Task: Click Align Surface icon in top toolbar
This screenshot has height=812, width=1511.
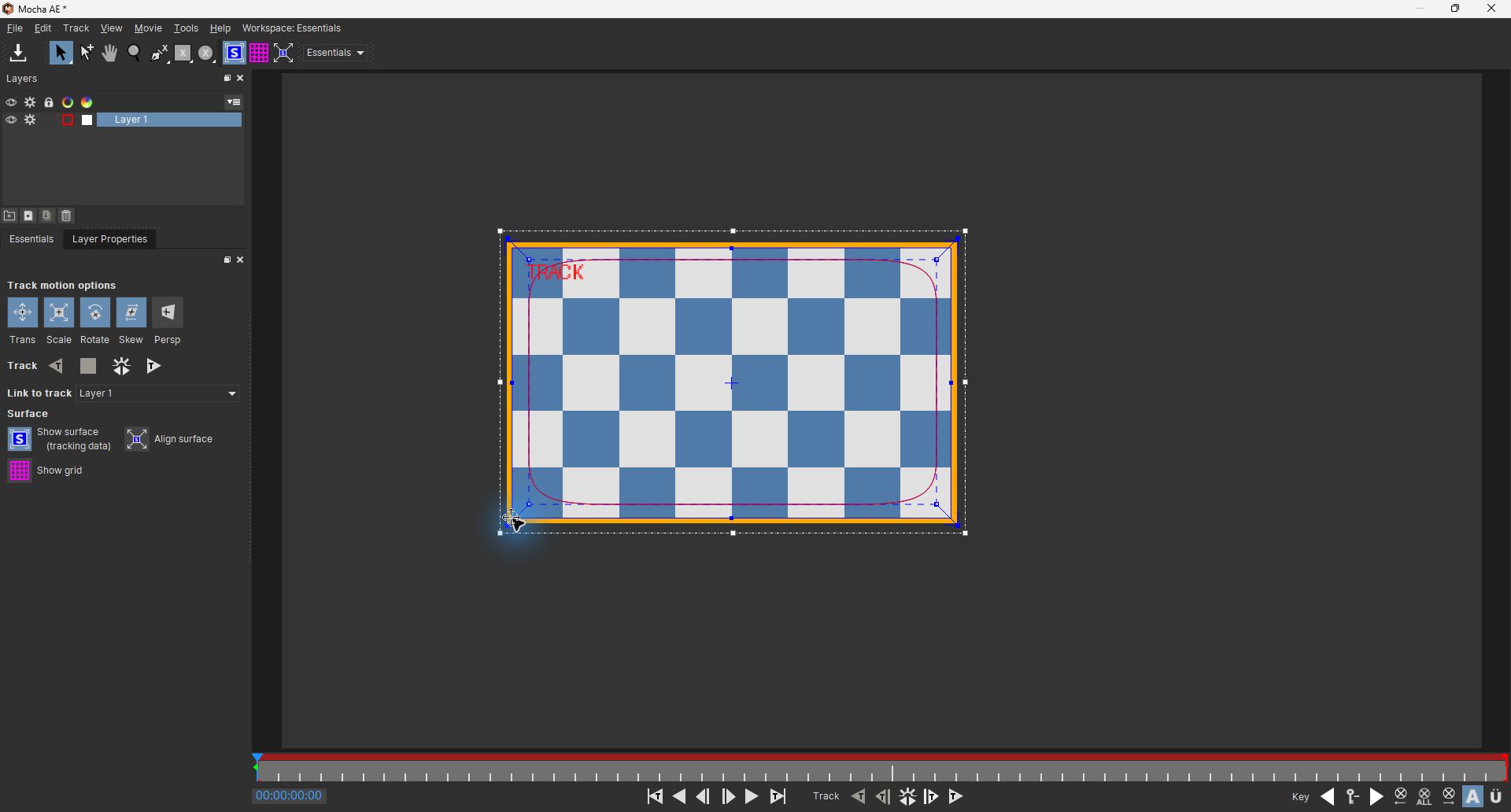Action: 284,53
